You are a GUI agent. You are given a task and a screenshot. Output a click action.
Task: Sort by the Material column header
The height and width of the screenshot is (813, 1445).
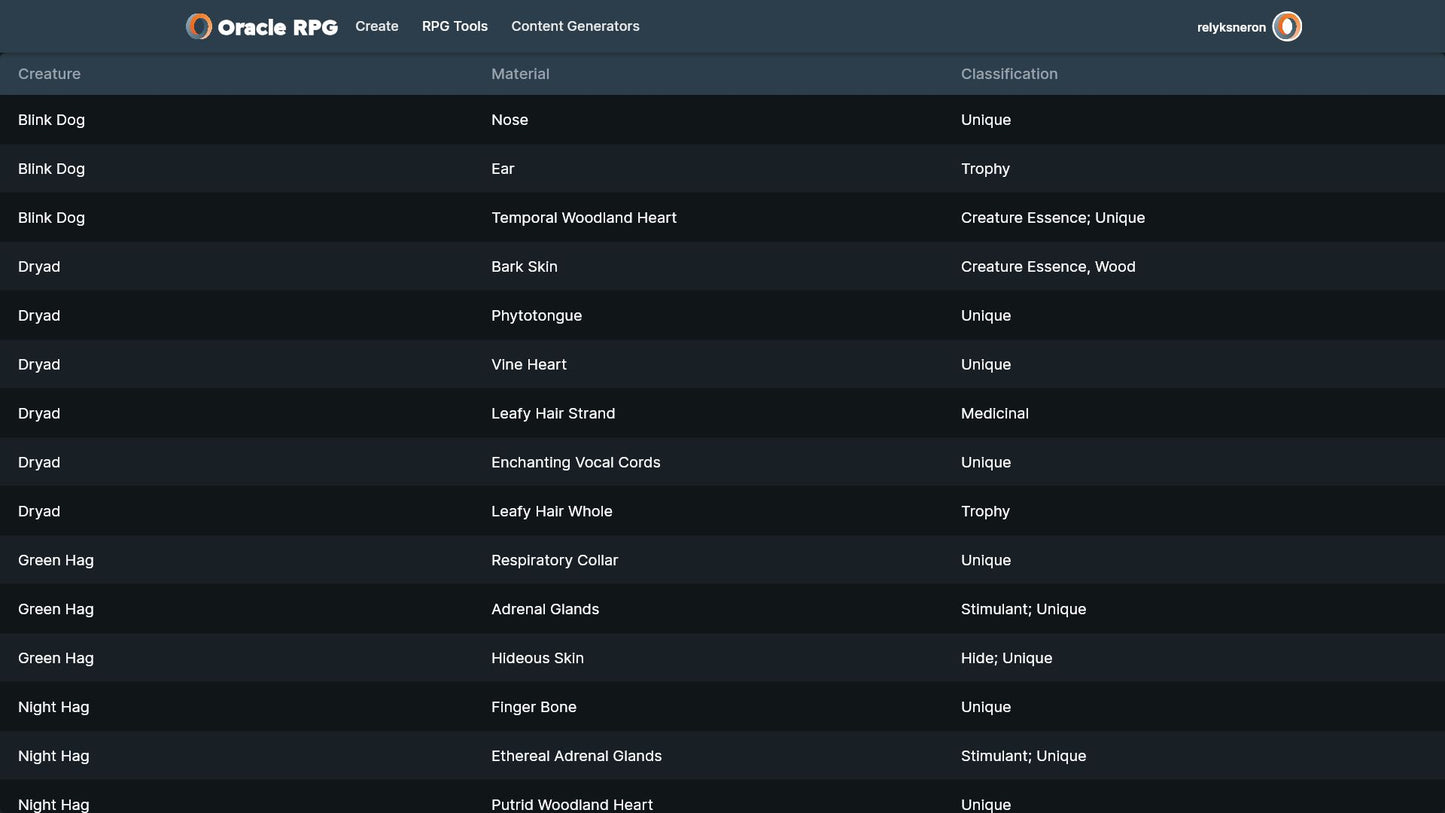520,74
